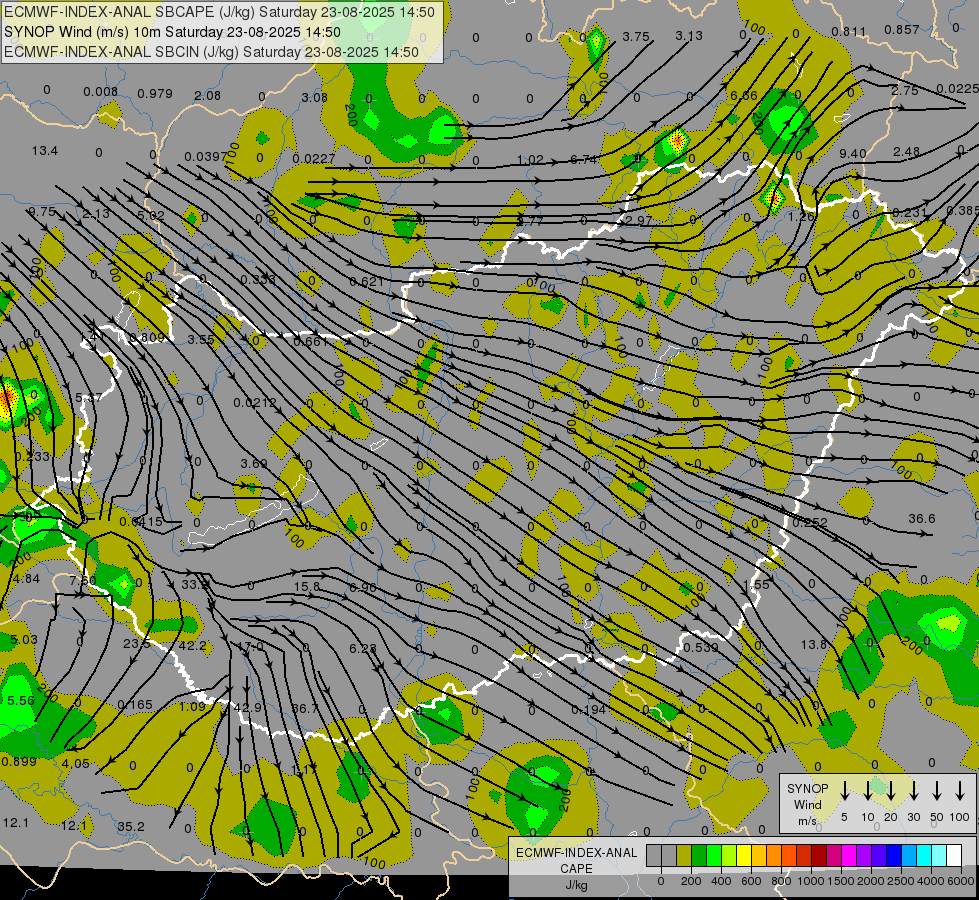The width and height of the screenshot is (979, 900).
Task: Click the 2.75 value on the map
Action: pos(904,90)
